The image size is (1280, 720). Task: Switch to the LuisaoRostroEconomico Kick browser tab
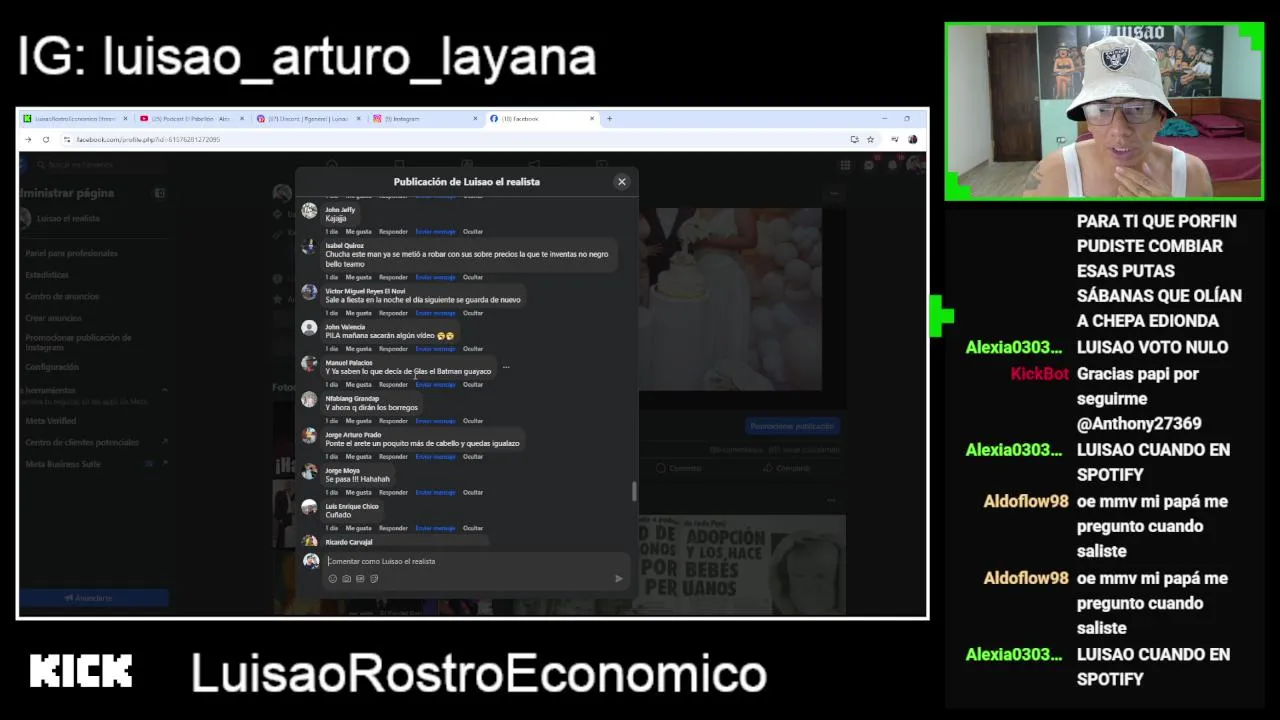tap(75, 119)
